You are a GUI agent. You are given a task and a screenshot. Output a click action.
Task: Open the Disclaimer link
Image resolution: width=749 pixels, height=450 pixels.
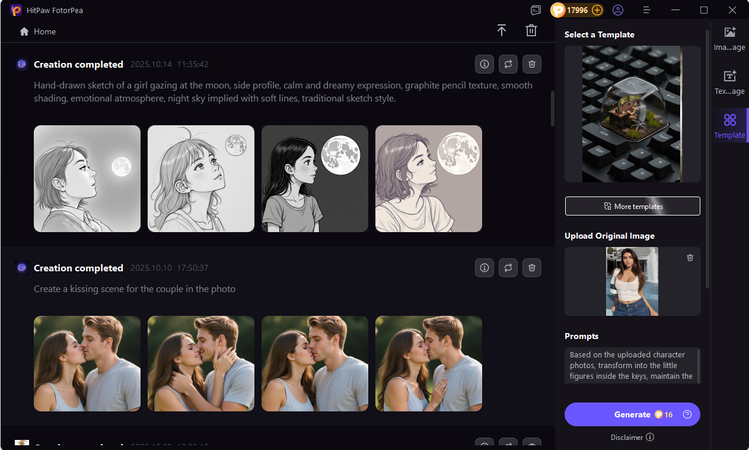click(x=632, y=437)
